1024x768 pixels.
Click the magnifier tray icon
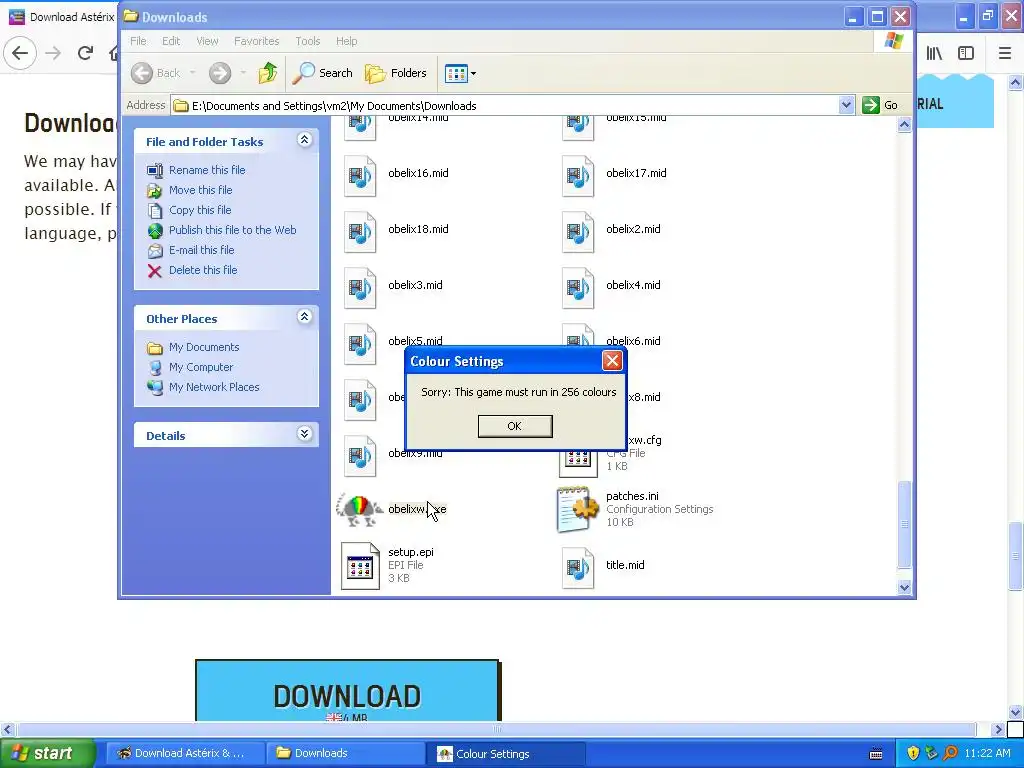pos(950,753)
